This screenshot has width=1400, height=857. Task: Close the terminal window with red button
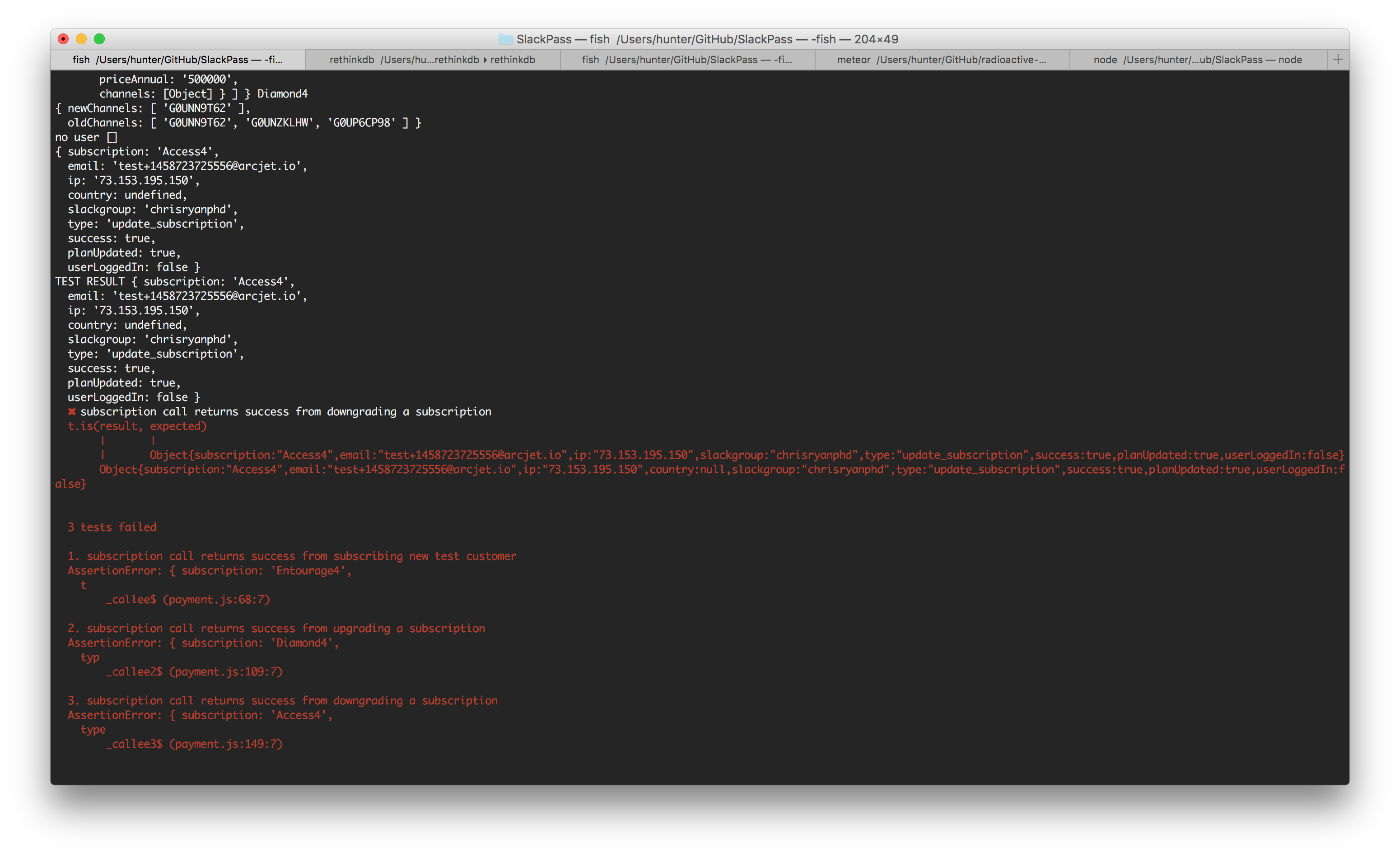click(x=64, y=39)
